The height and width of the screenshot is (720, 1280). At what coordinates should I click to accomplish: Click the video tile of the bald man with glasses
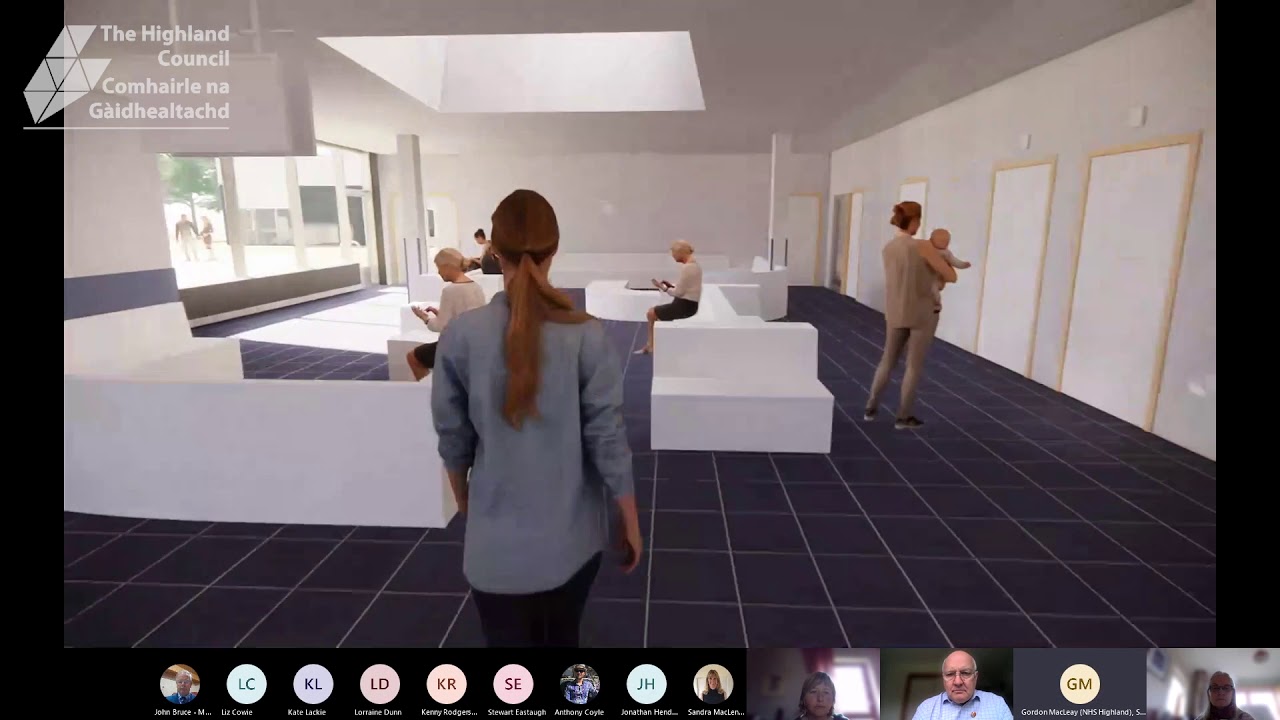coord(946,684)
